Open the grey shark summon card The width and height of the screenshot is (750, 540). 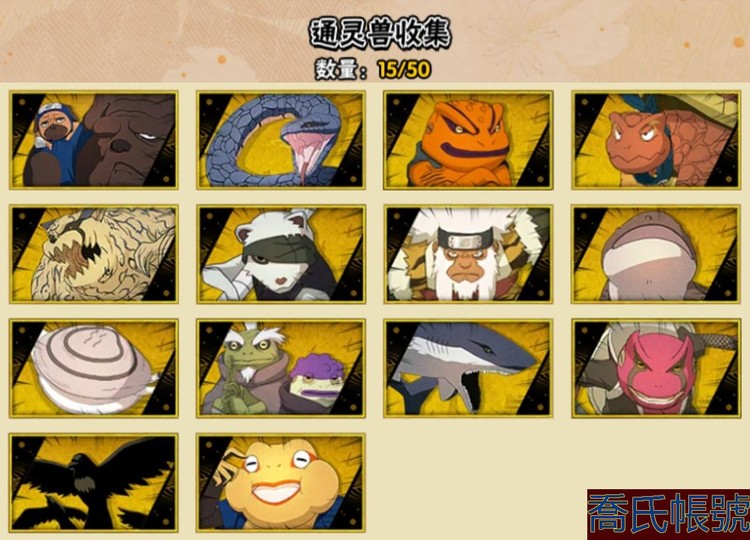click(468, 368)
